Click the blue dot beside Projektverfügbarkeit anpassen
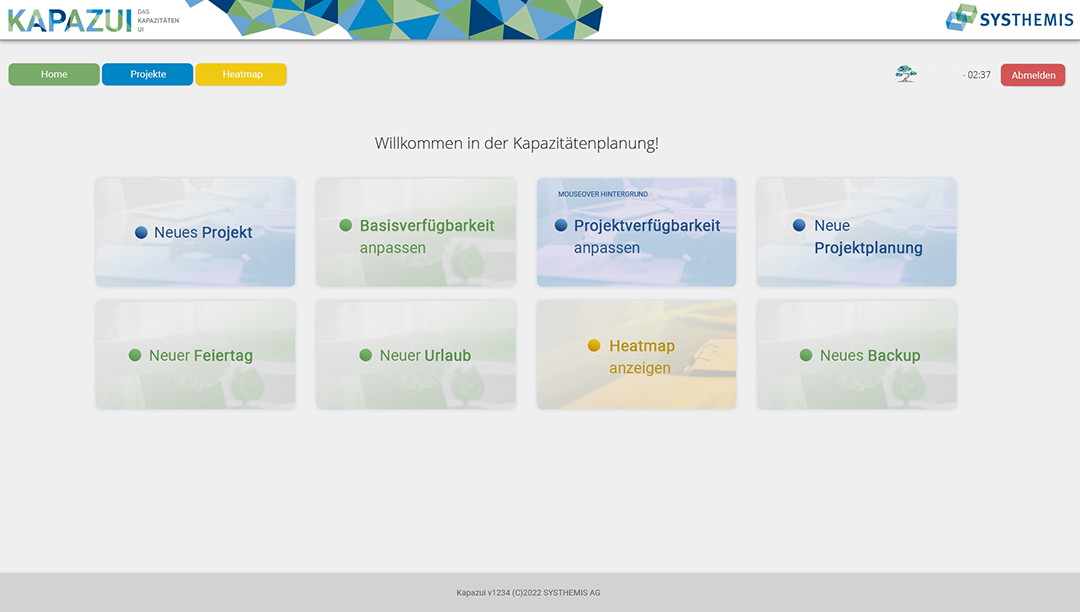 point(561,226)
